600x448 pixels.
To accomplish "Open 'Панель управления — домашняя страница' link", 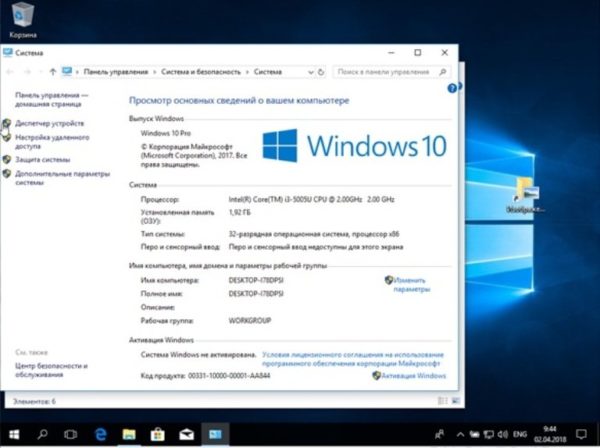I will [51, 99].
